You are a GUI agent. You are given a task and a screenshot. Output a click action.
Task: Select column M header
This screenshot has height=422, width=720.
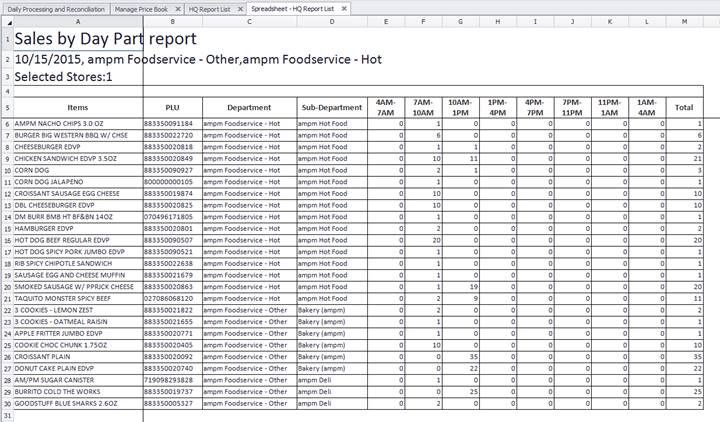[684, 22]
